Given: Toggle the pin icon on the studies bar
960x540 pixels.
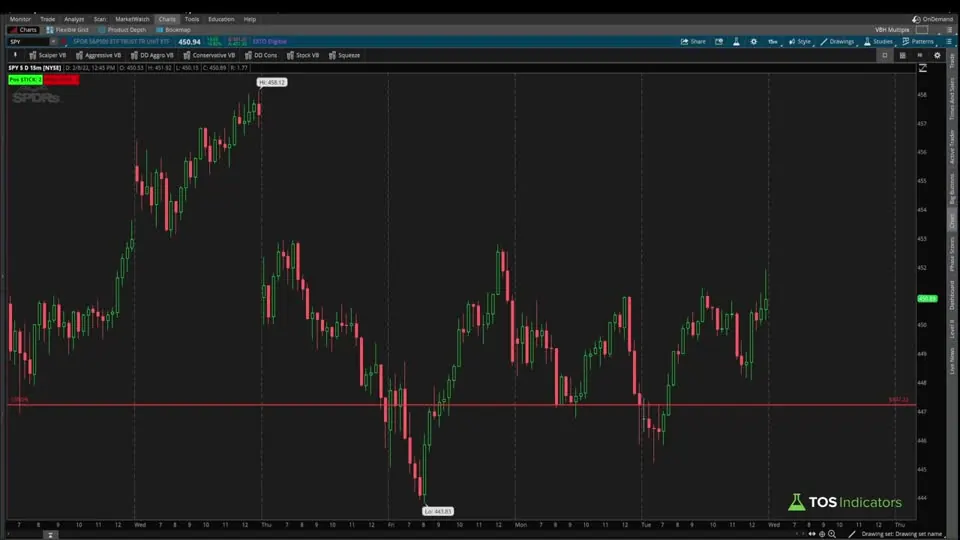Looking at the screenshot, I should click(15, 55).
